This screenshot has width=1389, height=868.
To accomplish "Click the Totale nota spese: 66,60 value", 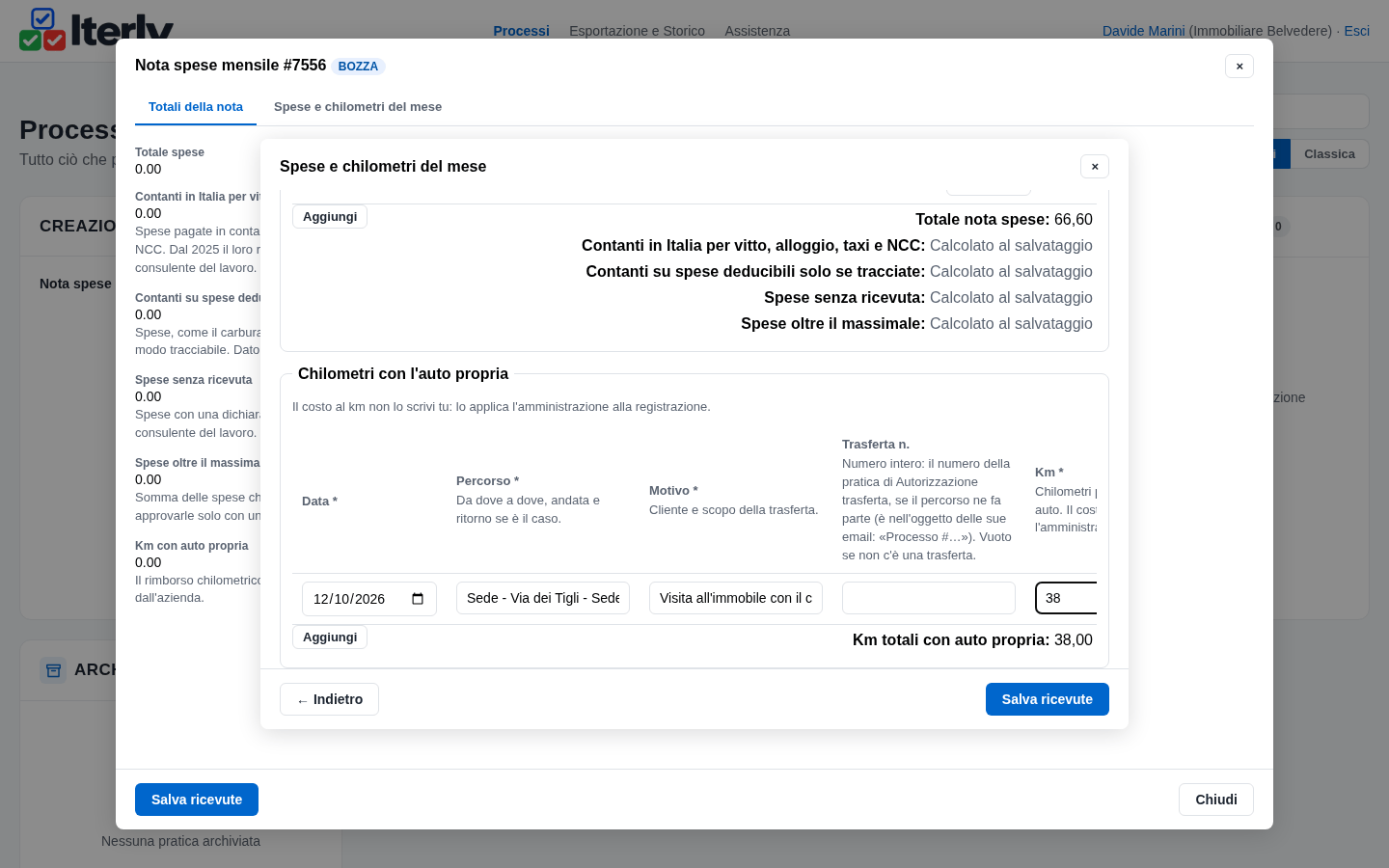I will 1004,220.
